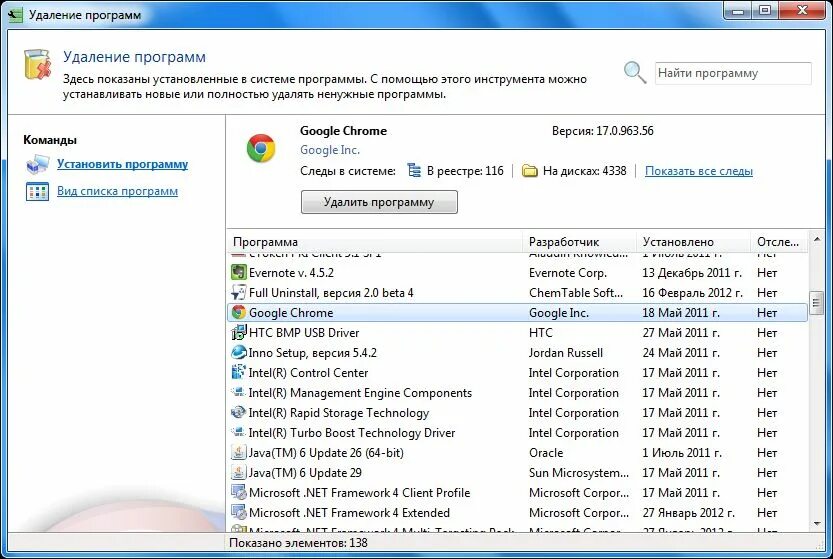Click the disk traces folder icon
The width and height of the screenshot is (833, 559).
tap(530, 171)
